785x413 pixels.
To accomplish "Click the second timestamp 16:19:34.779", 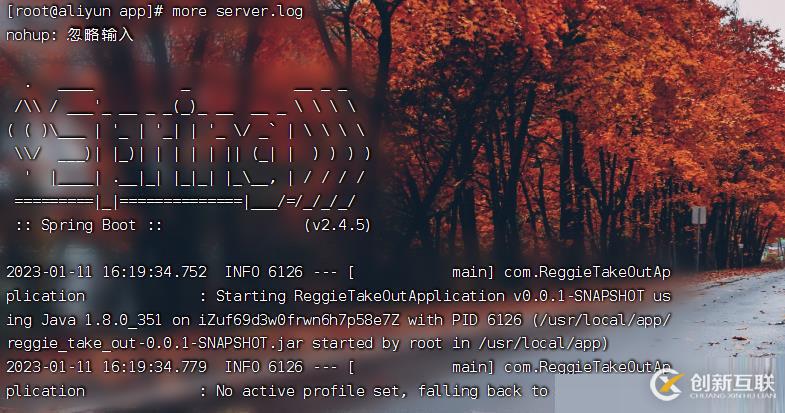I will (154, 367).
